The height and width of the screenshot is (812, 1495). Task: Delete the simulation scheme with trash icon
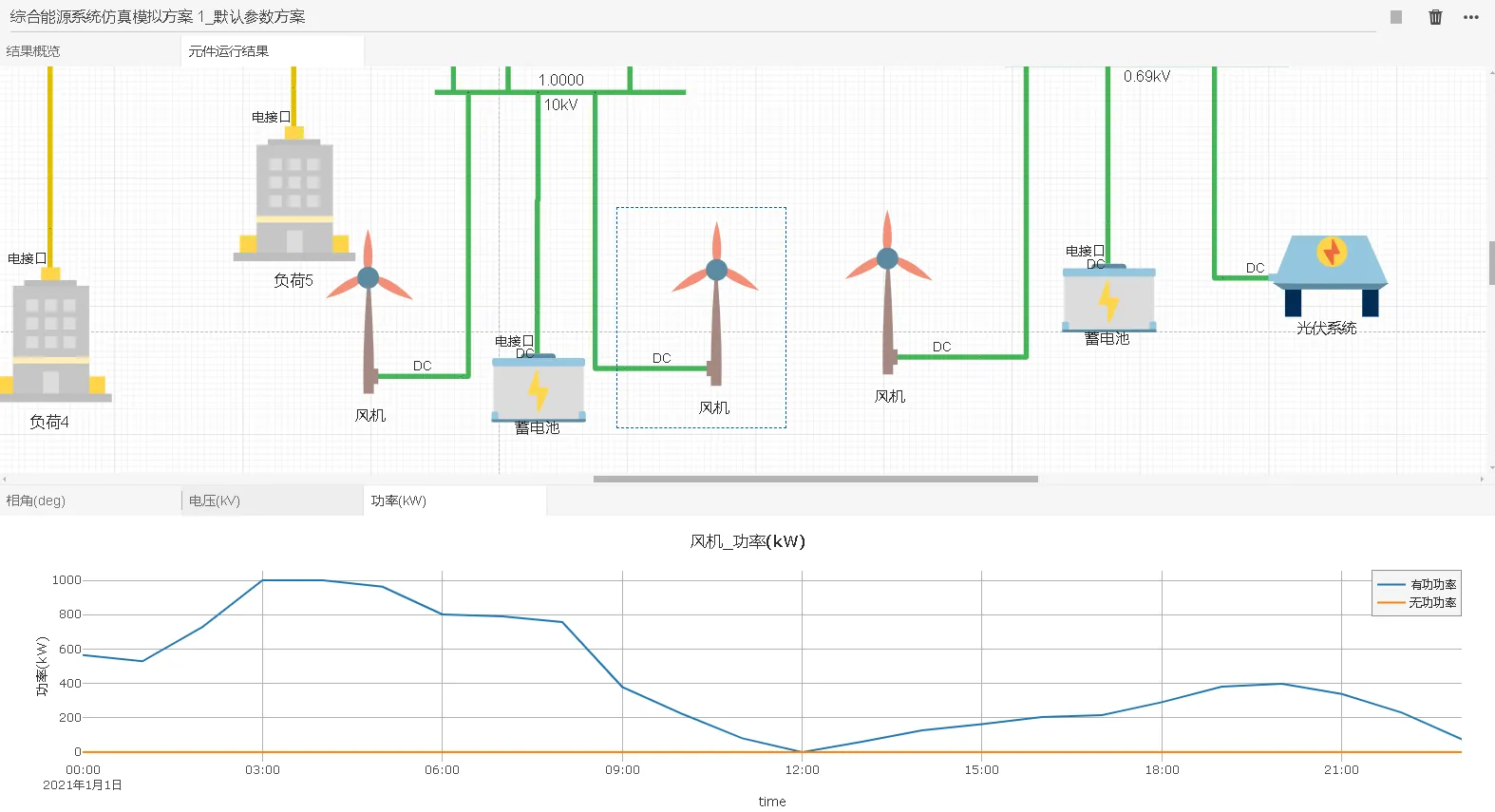1435,17
